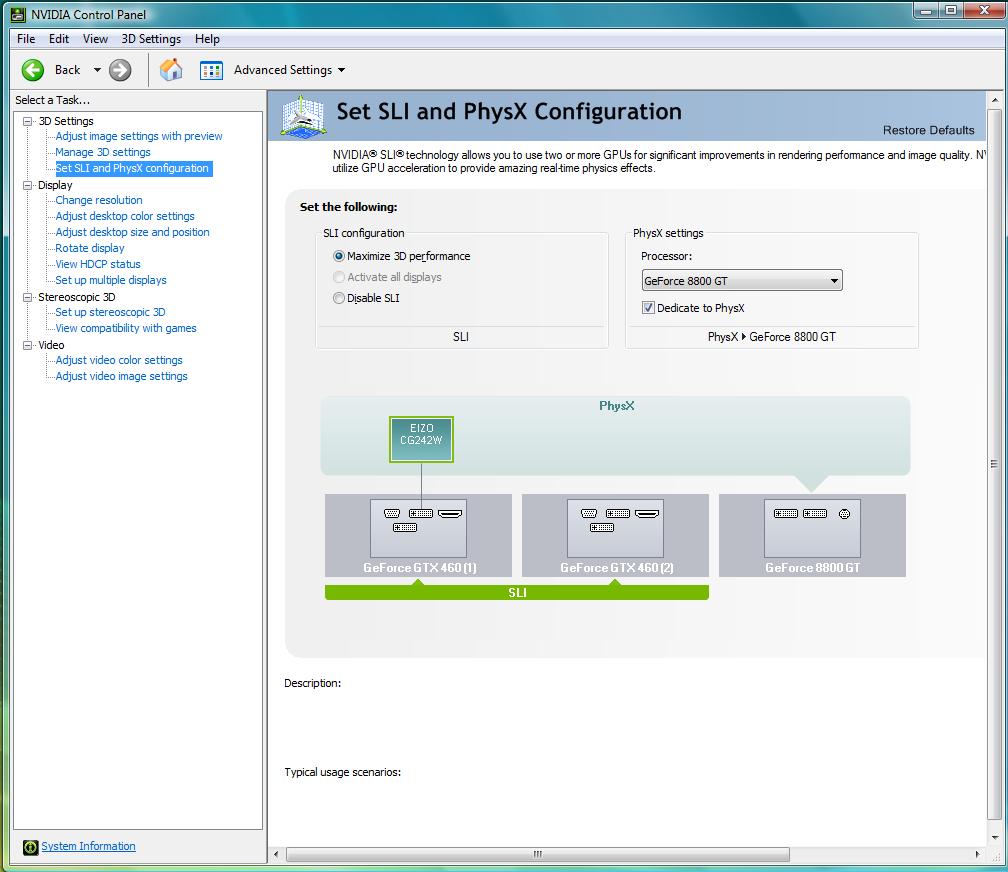The height and width of the screenshot is (872, 1008).
Task: Click the Advanced Settings grid icon
Action: pyautogui.click(x=211, y=70)
